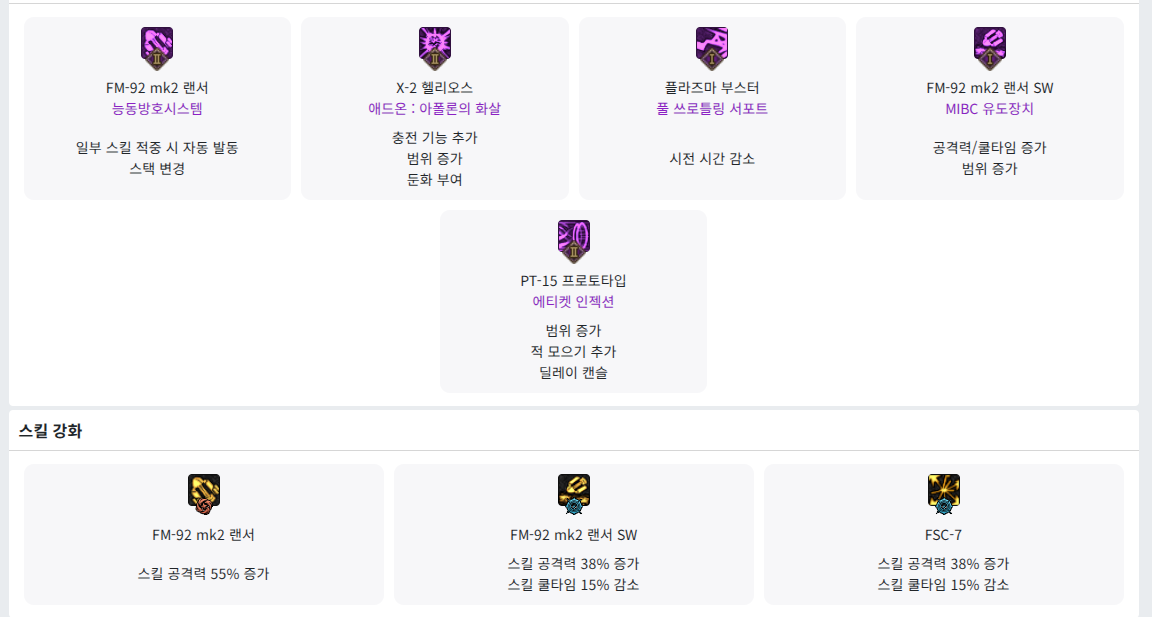Click the 스킬 공격력 55% 증가 text
This screenshot has height=617, width=1152.
tap(204, 574)
